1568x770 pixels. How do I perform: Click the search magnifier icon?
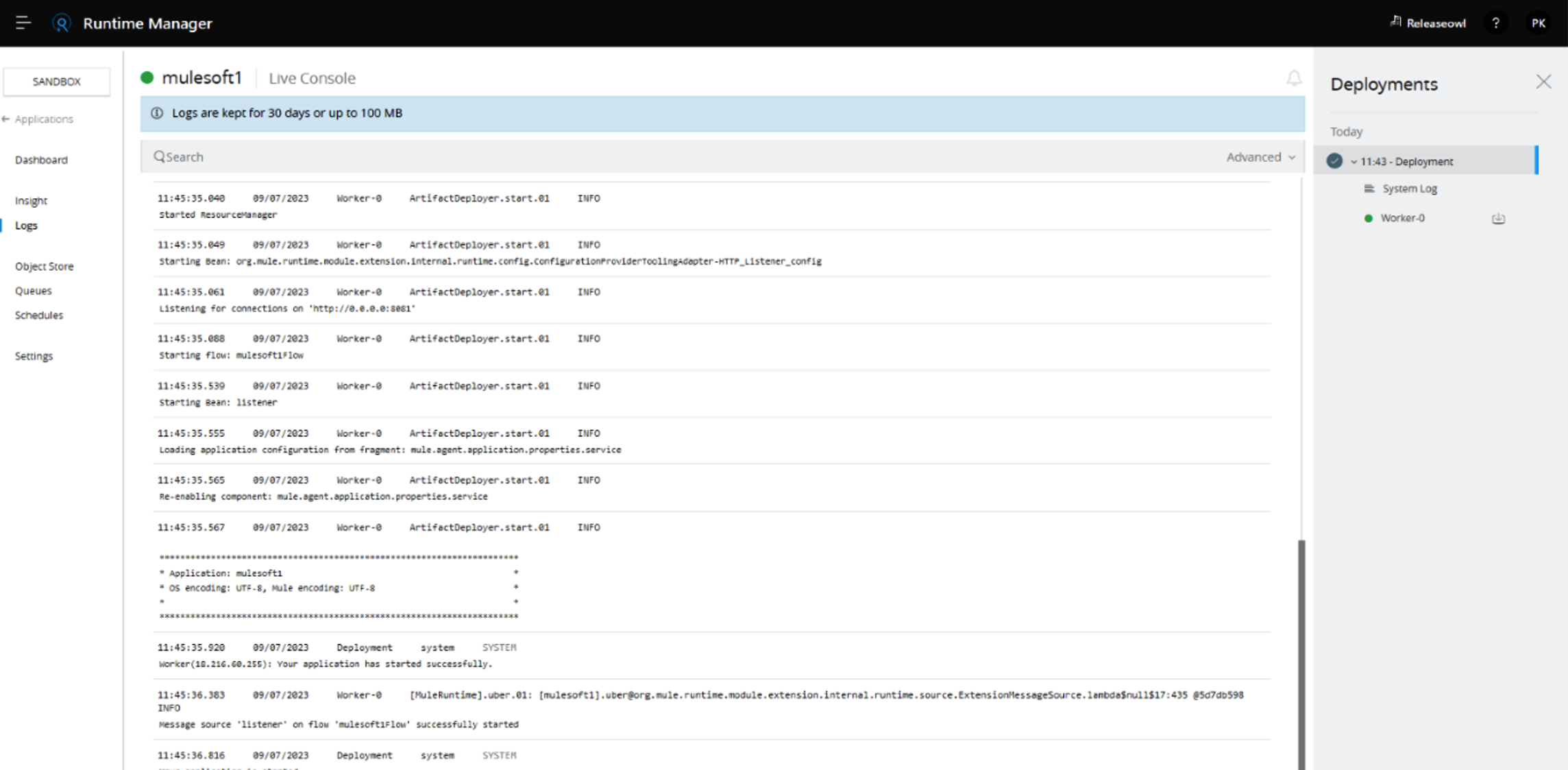tap(159, 156)
